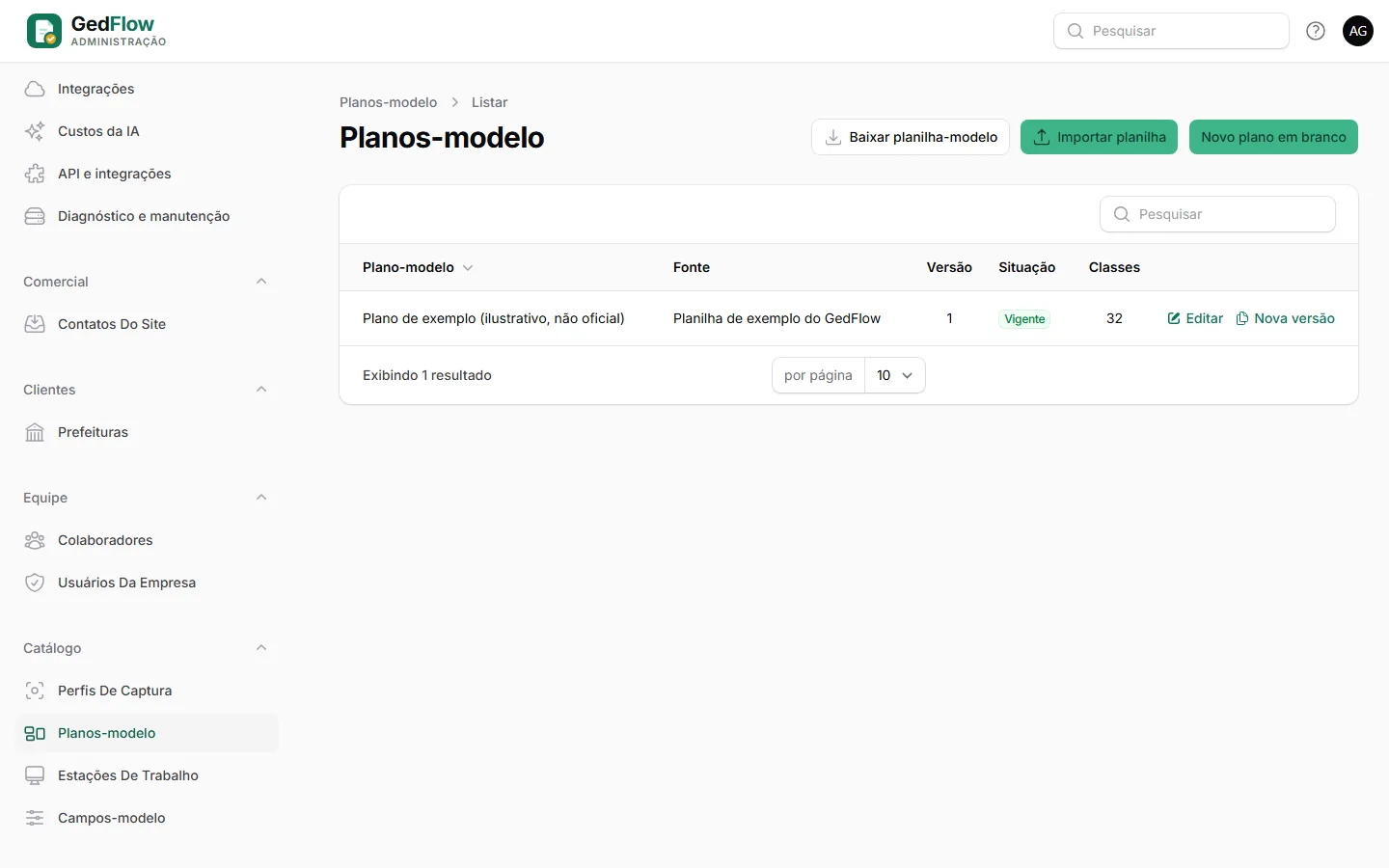Image resolution: width=1389 pixels, height=868 pixels.
Task: Open Estações De Trabalho menu item
Action: point(147,775)
